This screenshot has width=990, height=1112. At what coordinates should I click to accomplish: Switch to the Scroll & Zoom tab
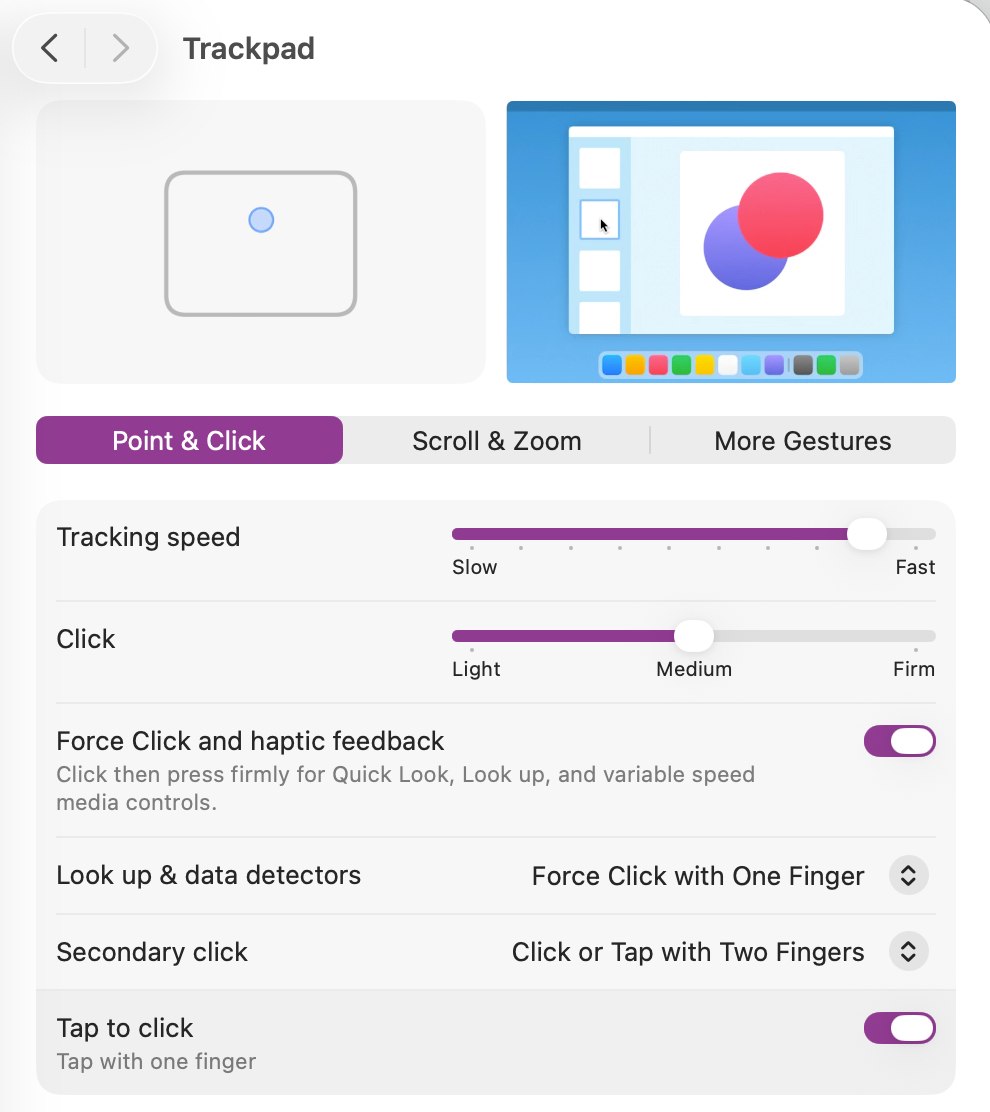(496, 441)
